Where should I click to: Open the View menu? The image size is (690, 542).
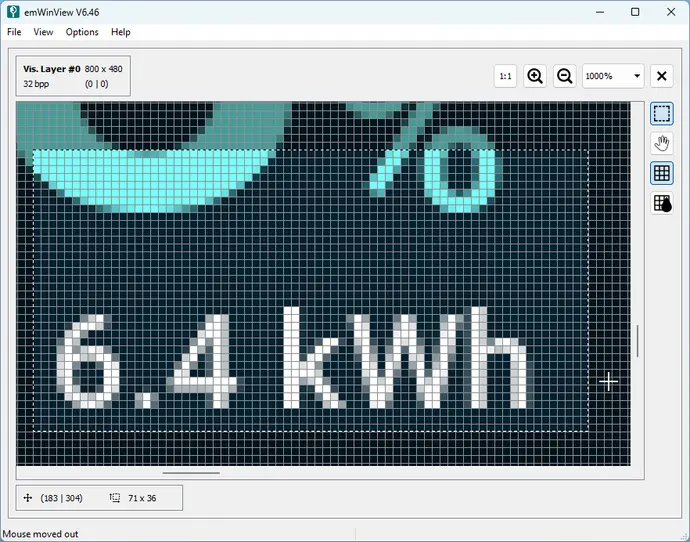coord(43,32)
